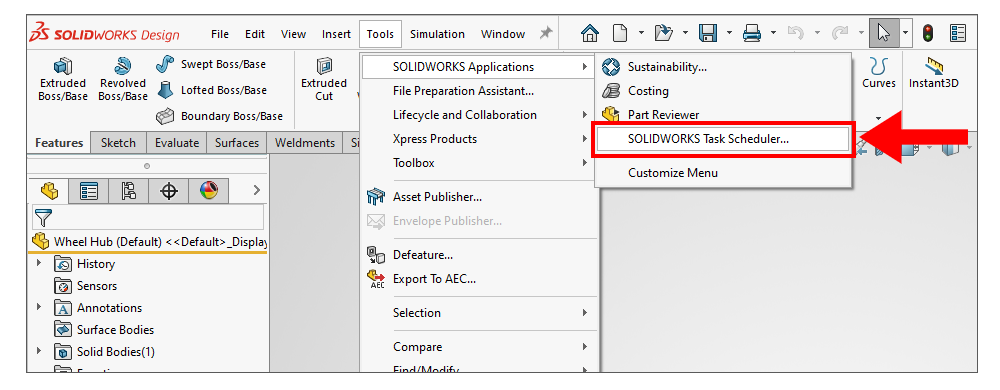This screenshot has height=390, width=1000.
Task: Switch to the Surfaces tab
Action: (237, 143)
